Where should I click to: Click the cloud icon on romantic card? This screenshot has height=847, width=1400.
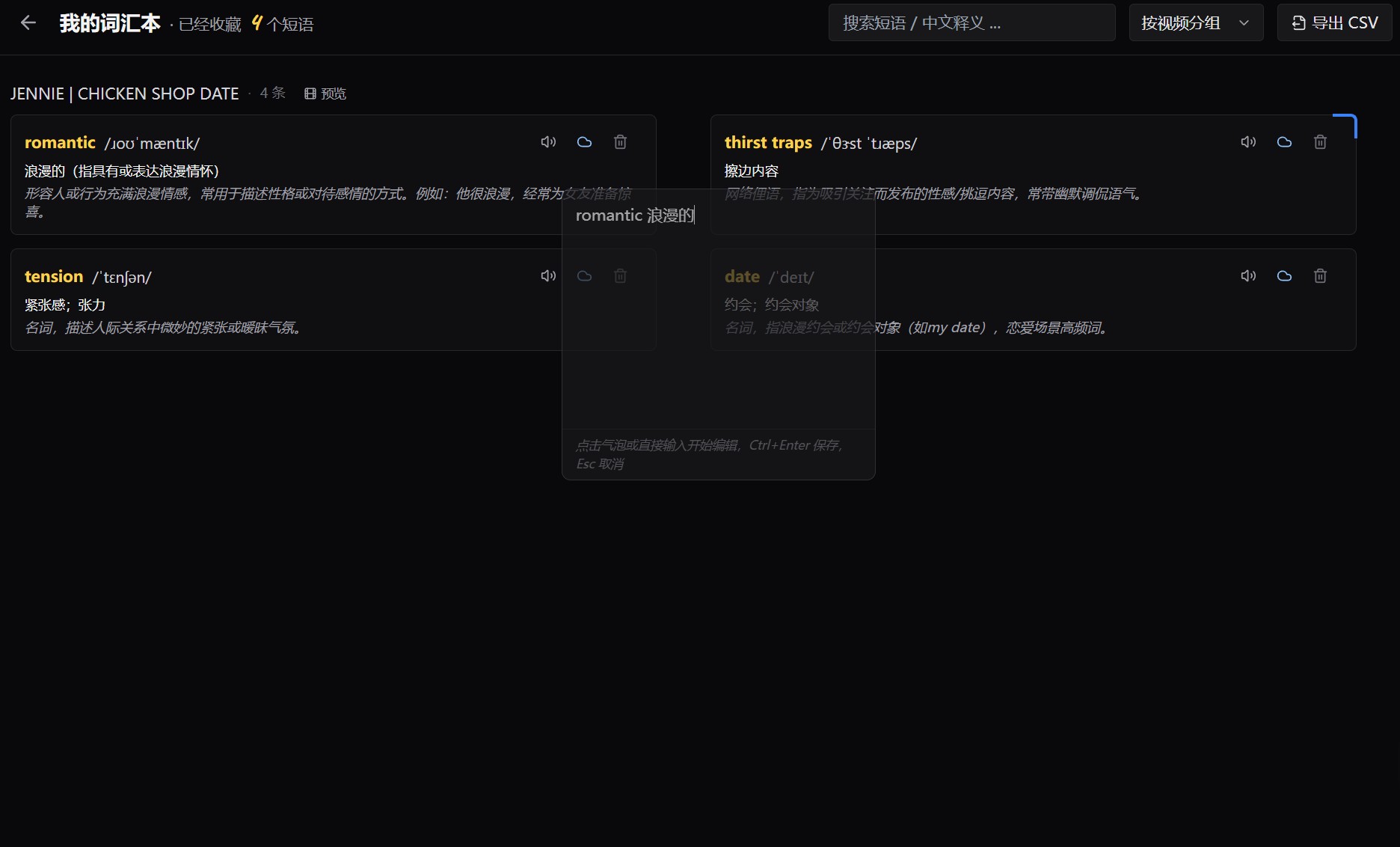pyautogui.click(x=584, y=142)
